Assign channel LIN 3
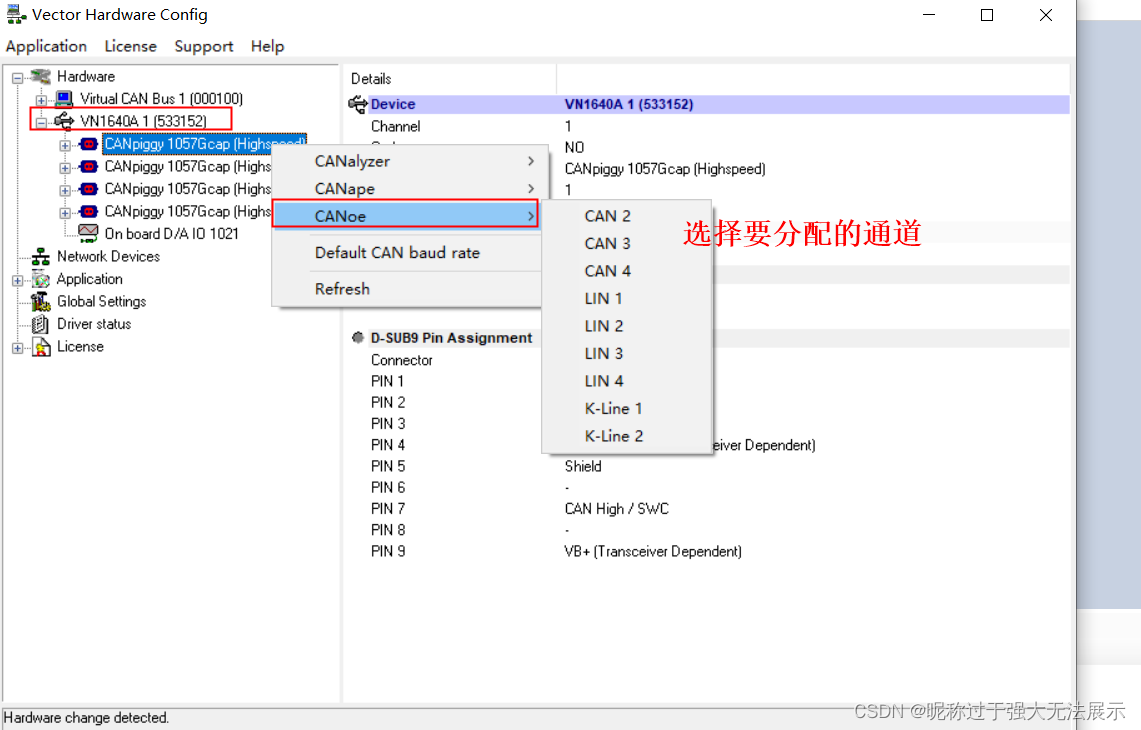Screen dimensions: 1141x730 pos(627,354)
